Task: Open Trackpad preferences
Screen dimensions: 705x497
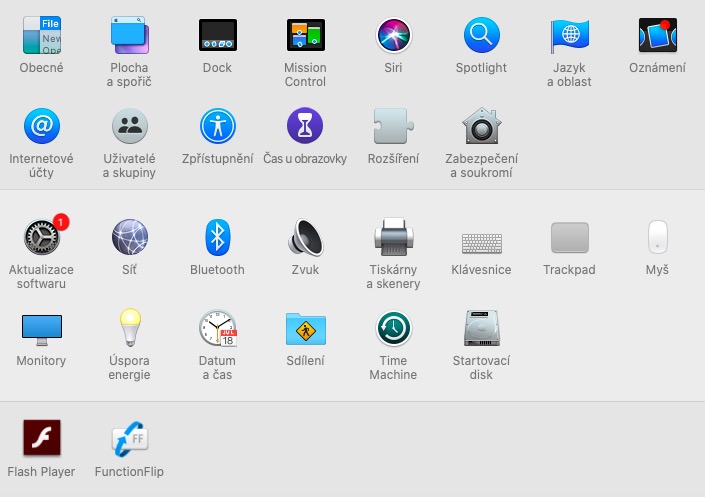Action: point(570,237)
